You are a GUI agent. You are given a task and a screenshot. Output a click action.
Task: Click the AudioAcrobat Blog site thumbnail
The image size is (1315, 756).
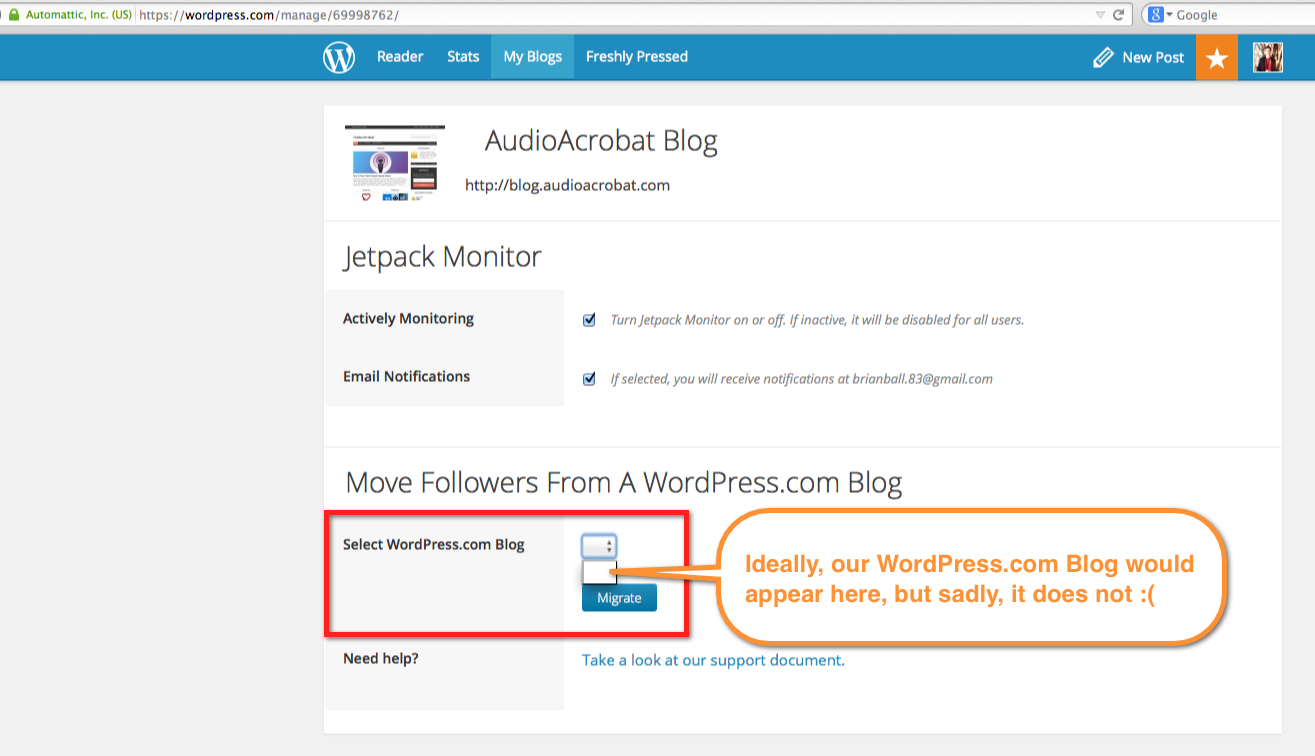click(394, 164)
